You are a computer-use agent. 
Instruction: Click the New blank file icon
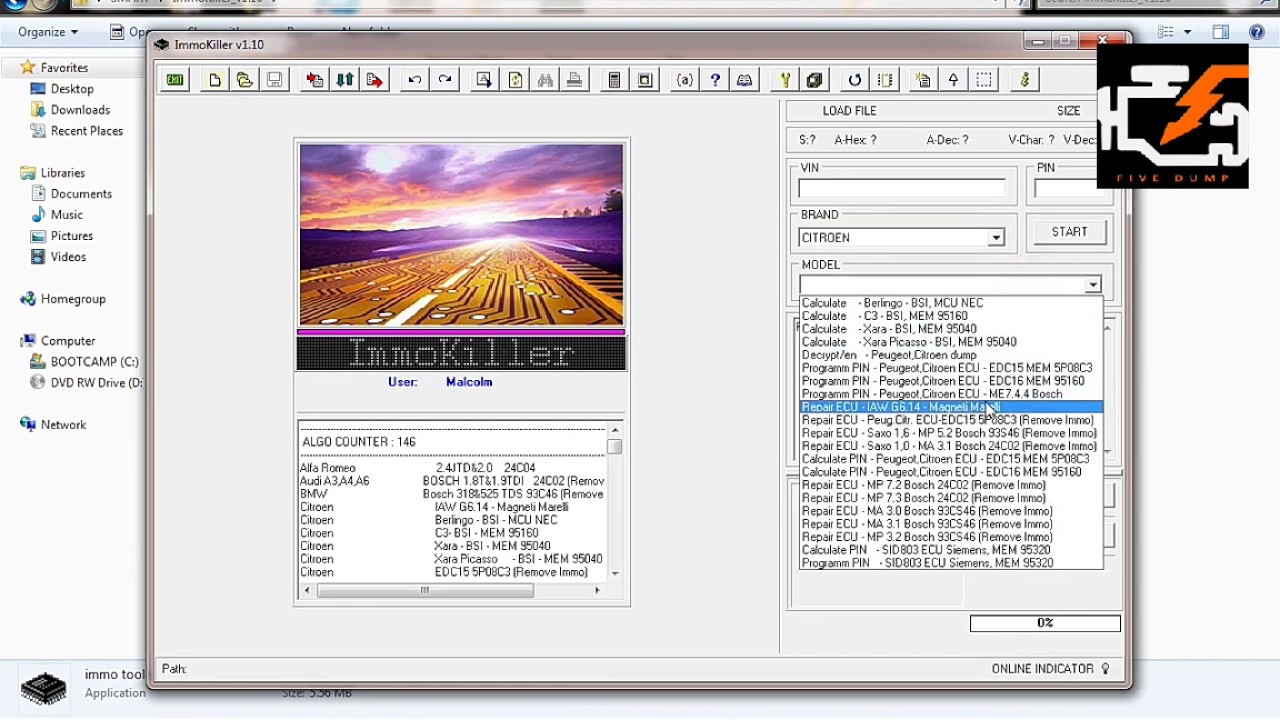(x=214, y=80)
